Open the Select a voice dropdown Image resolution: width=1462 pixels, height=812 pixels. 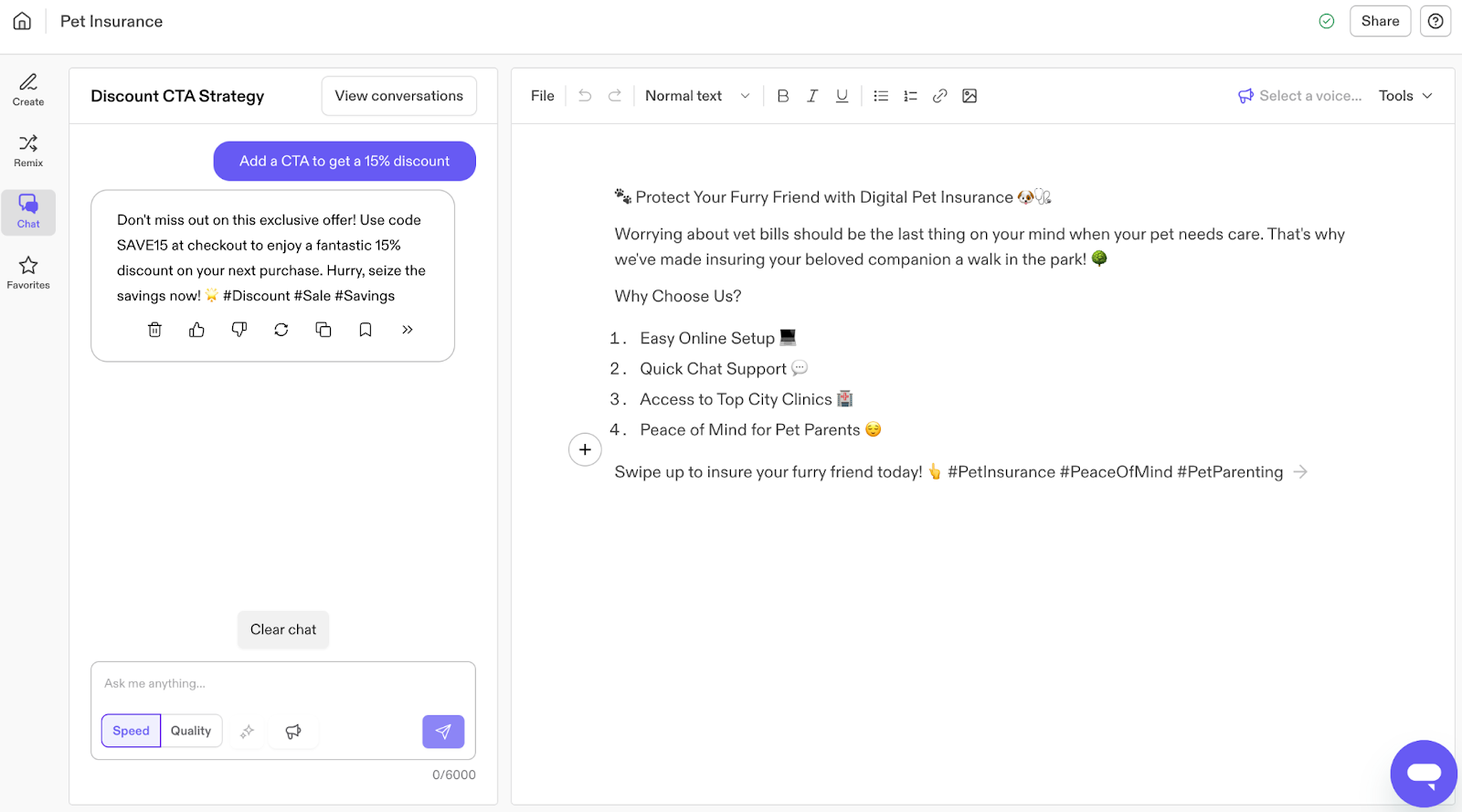[x=1300, y=96]
